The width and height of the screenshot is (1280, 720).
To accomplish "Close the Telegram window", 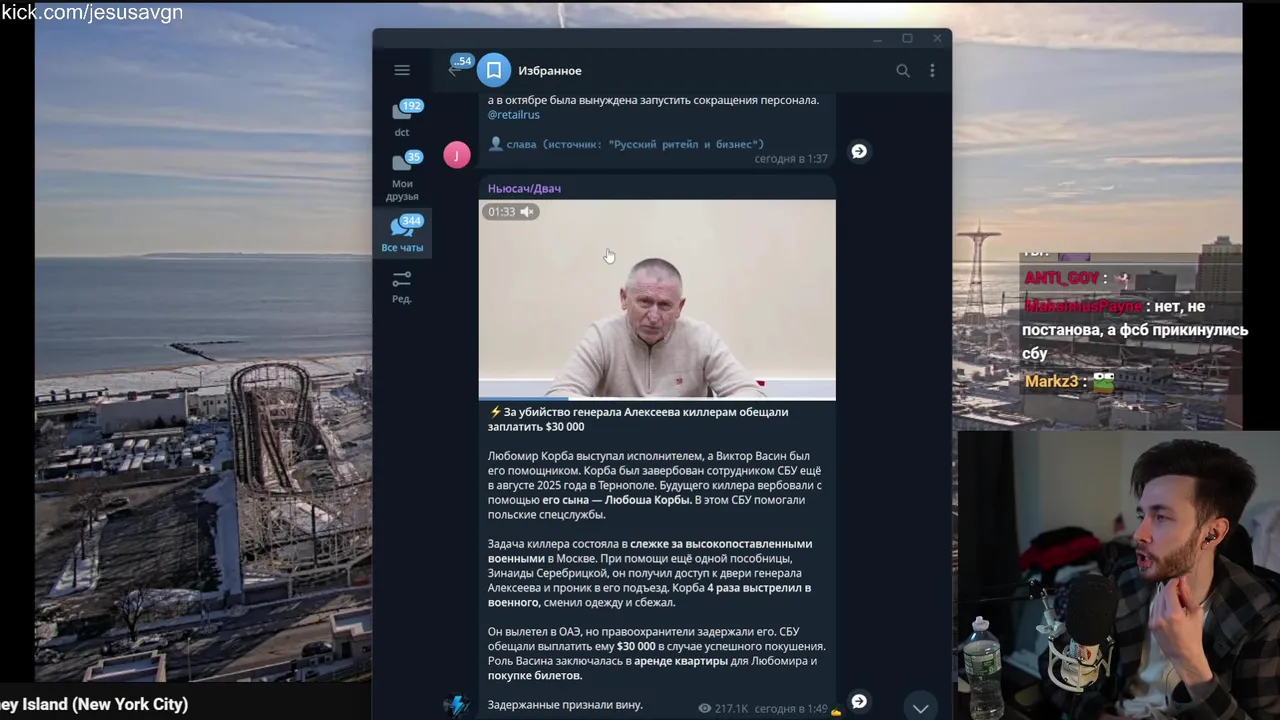I will [x=937, y=39].
